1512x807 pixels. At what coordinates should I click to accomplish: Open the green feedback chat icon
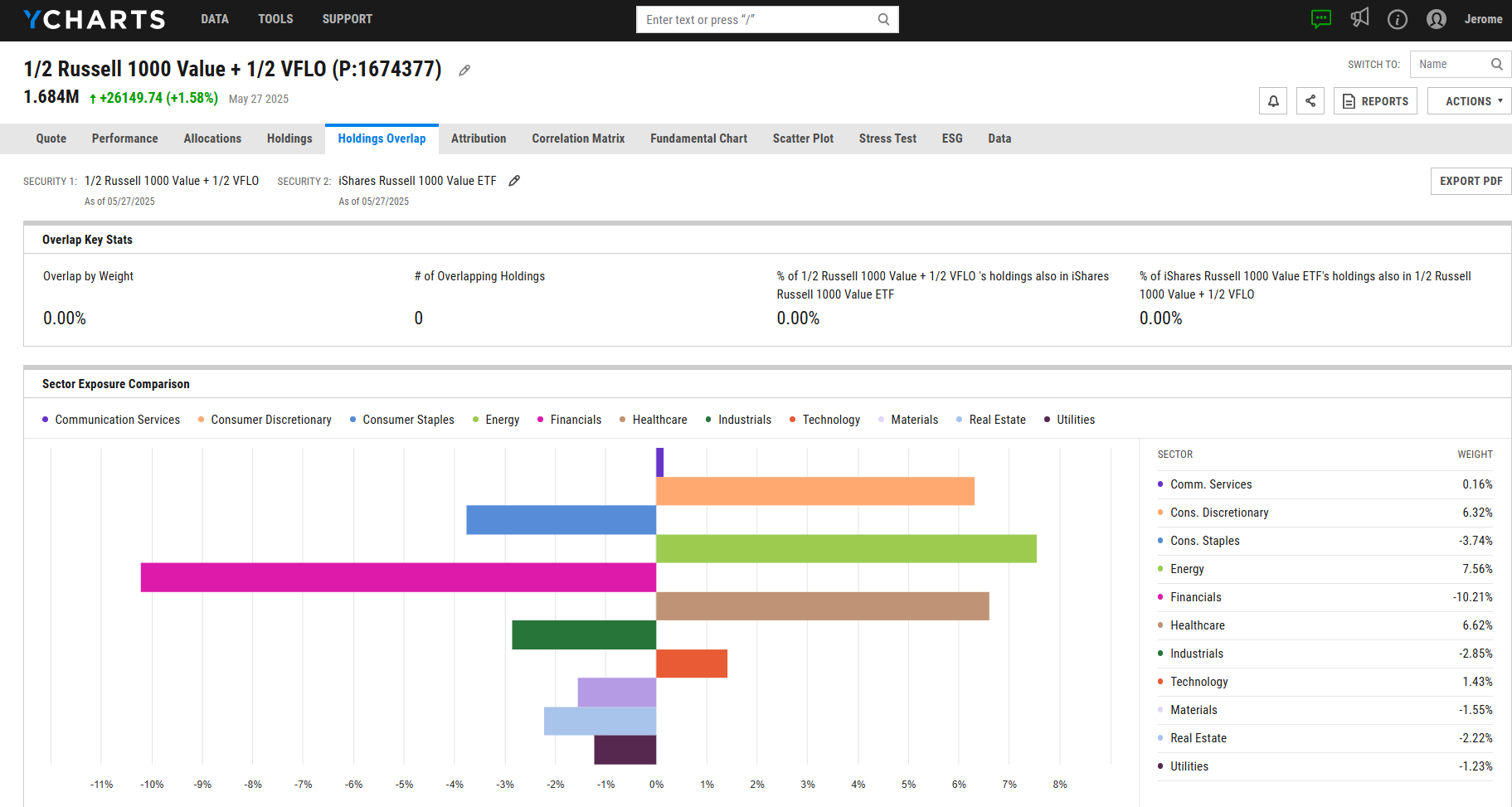(x=1320, y=17)
